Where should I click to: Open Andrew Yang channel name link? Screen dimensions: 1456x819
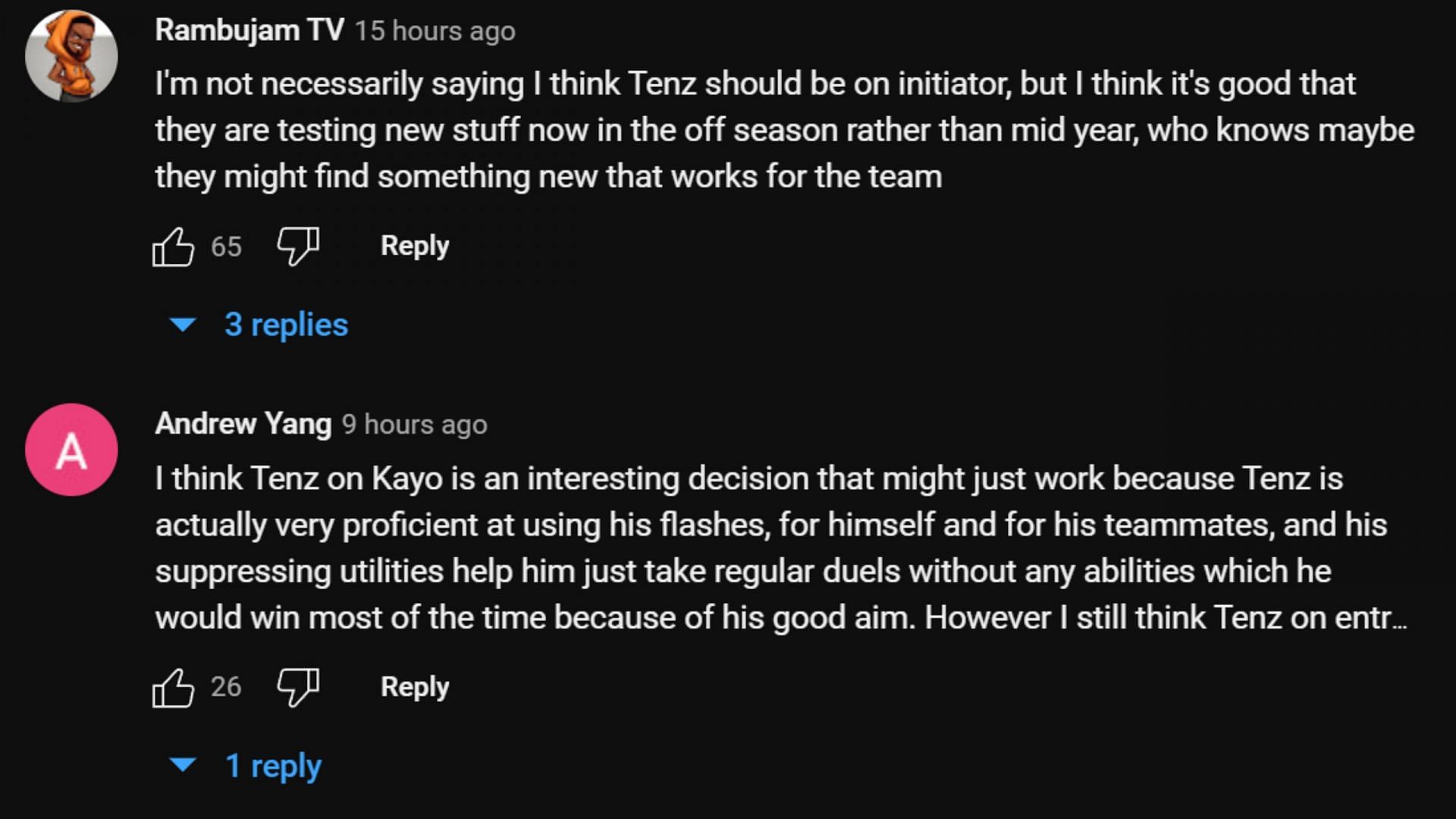[x=243, y=424]
